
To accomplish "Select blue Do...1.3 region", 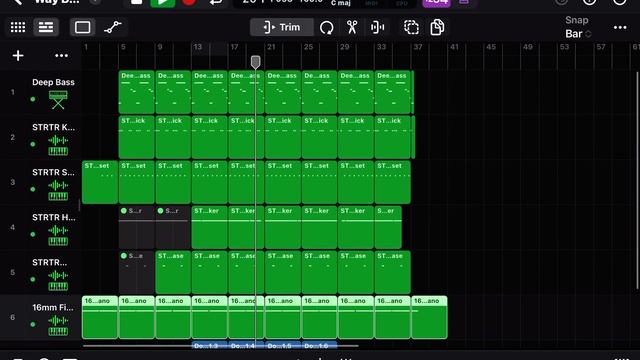I will 209,345.
